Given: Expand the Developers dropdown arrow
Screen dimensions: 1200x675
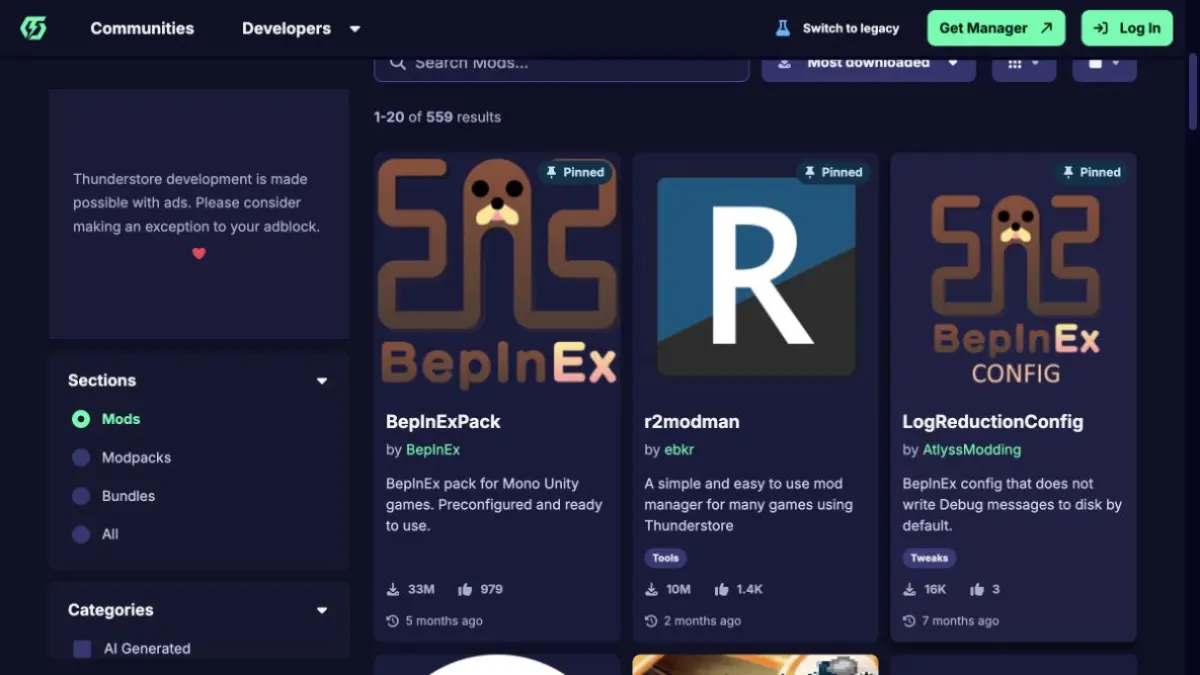Looking at the screenshot, I should pyautogui.click(x=354, y=29).
